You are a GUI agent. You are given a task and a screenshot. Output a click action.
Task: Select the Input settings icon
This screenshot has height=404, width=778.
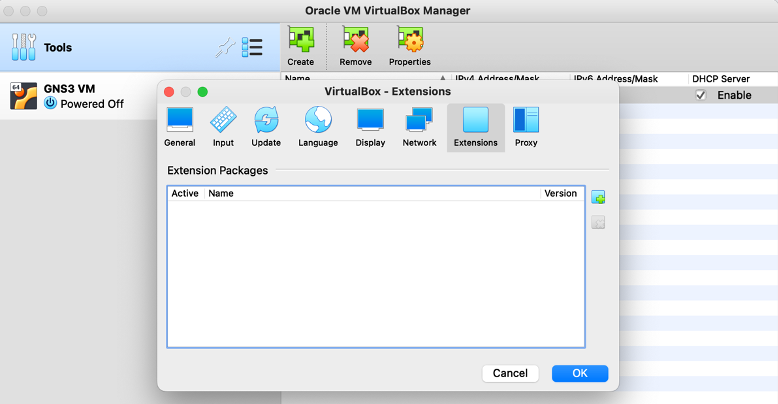(223, 127)
